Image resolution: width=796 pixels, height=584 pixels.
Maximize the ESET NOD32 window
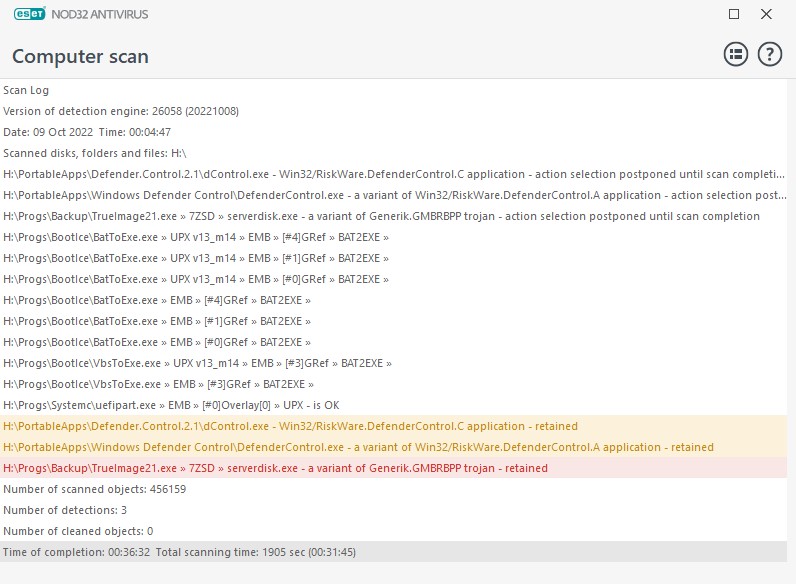tap(734, 15)
